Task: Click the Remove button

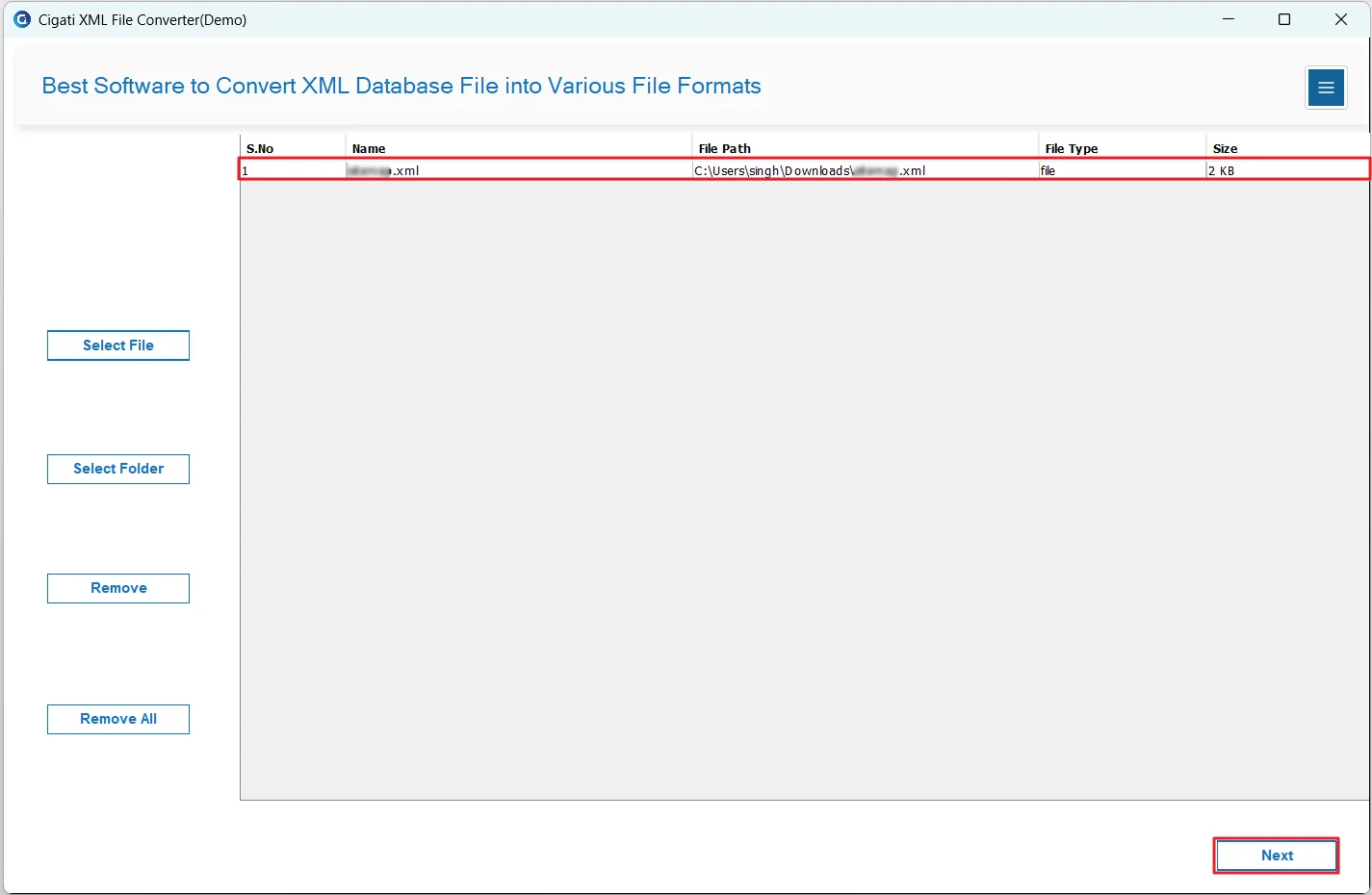Action: pos(118,588)
